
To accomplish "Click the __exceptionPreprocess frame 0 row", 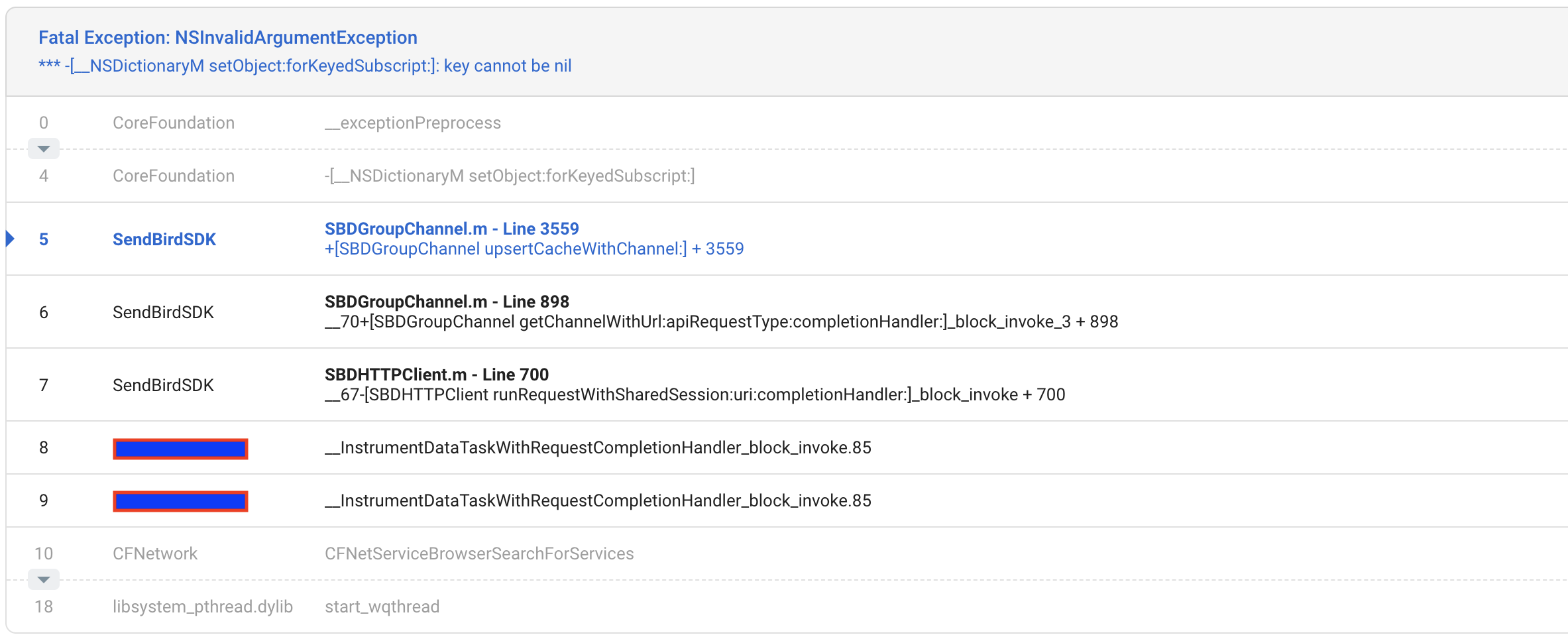I will pos(412,123).
